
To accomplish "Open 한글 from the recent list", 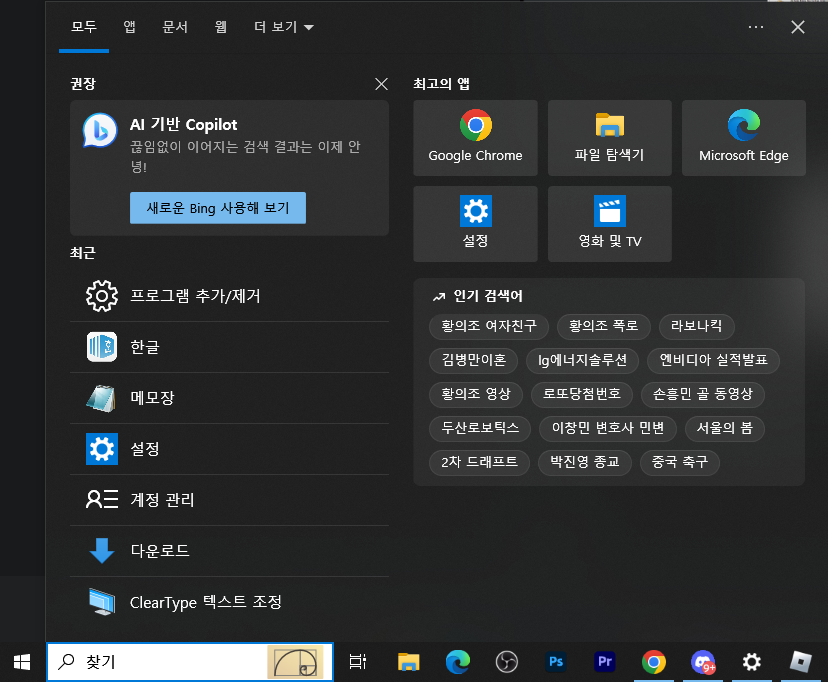I will pyautogui.click(x=229, y=347).
